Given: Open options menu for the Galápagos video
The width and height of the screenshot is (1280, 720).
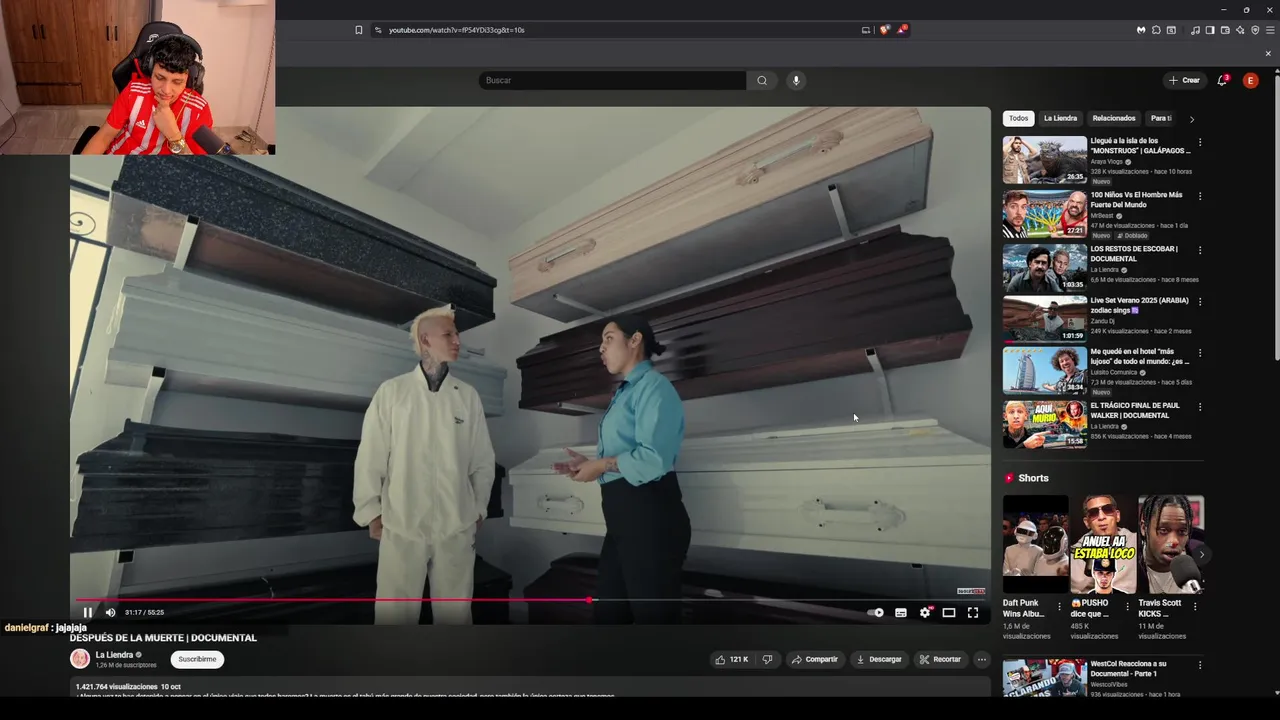Looking at the screenshot, I should (x=1200, y=143).
